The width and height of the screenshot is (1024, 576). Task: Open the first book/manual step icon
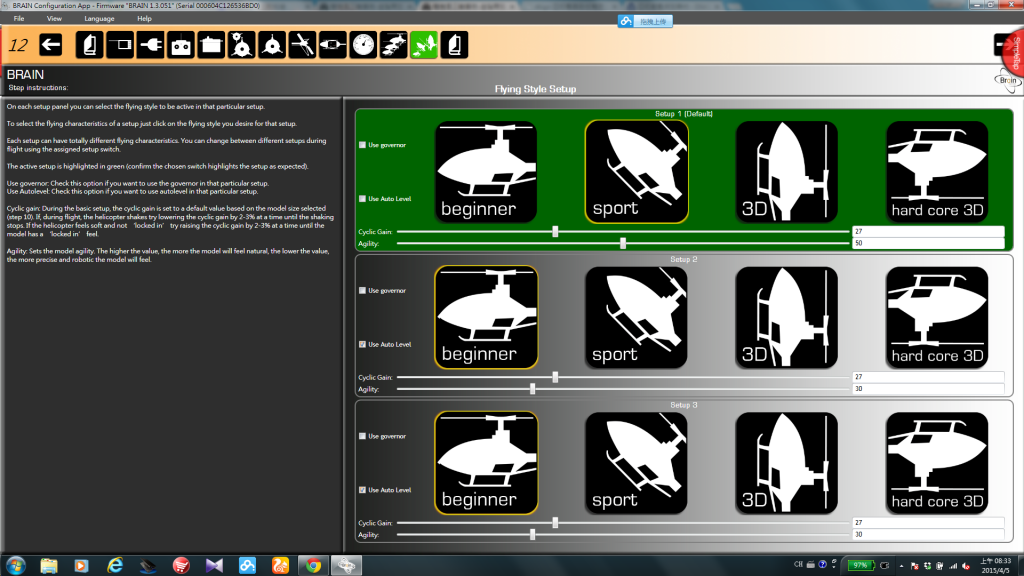[x=89, y=45]
